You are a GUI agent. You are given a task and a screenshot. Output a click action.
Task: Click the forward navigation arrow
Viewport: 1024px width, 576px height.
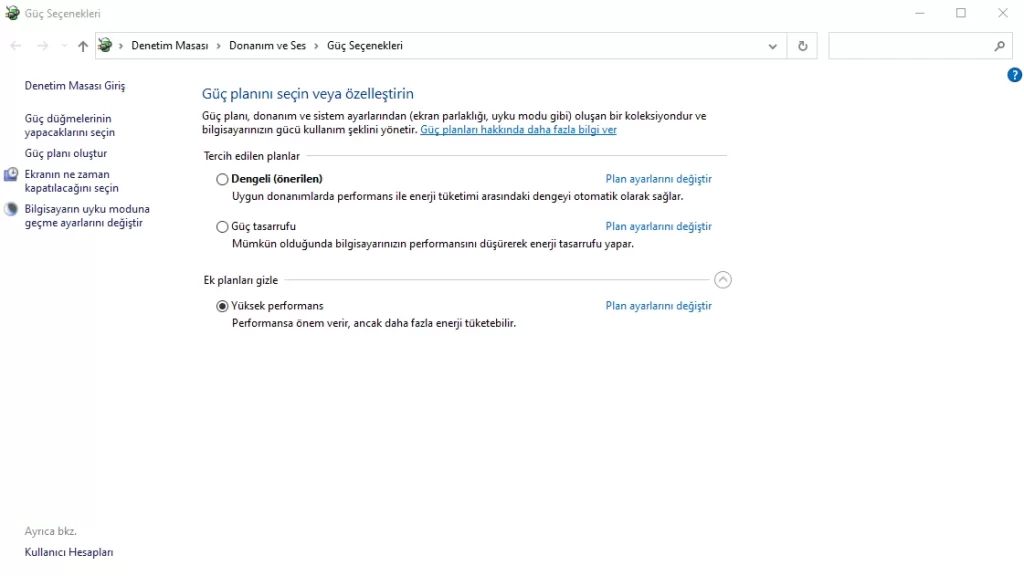pyautogui.click(x=42, y=46)
